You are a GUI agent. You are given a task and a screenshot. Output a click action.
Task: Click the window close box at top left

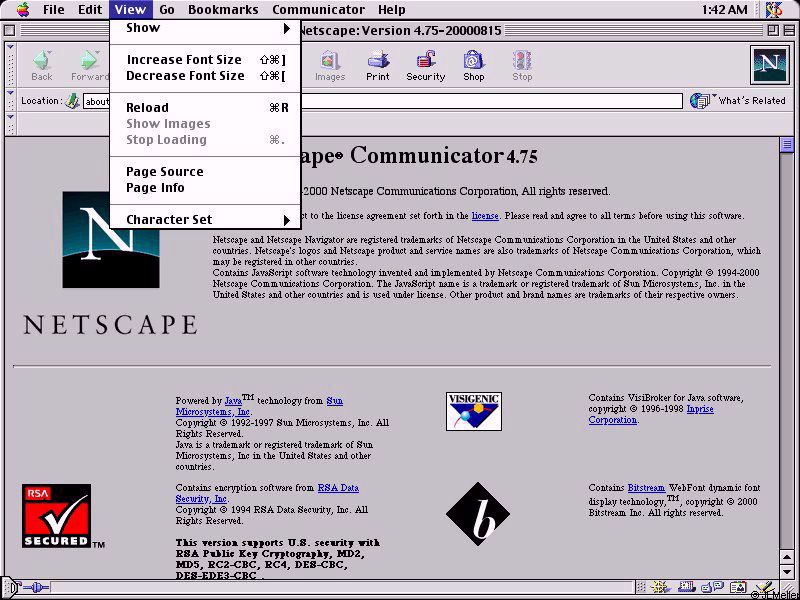[x=9, y=30]
